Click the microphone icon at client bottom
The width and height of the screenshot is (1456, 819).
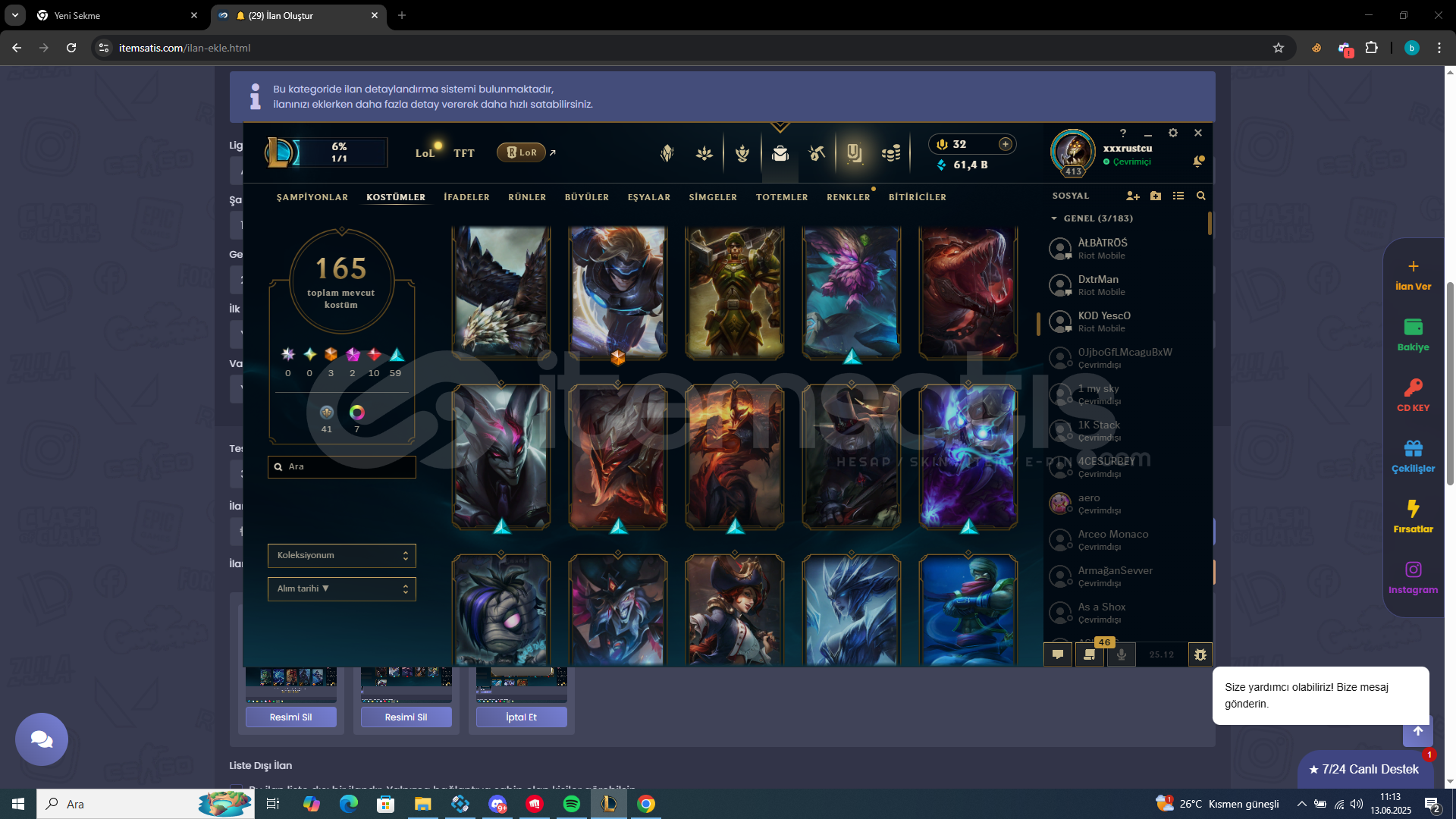click(x=1122, y=654)
